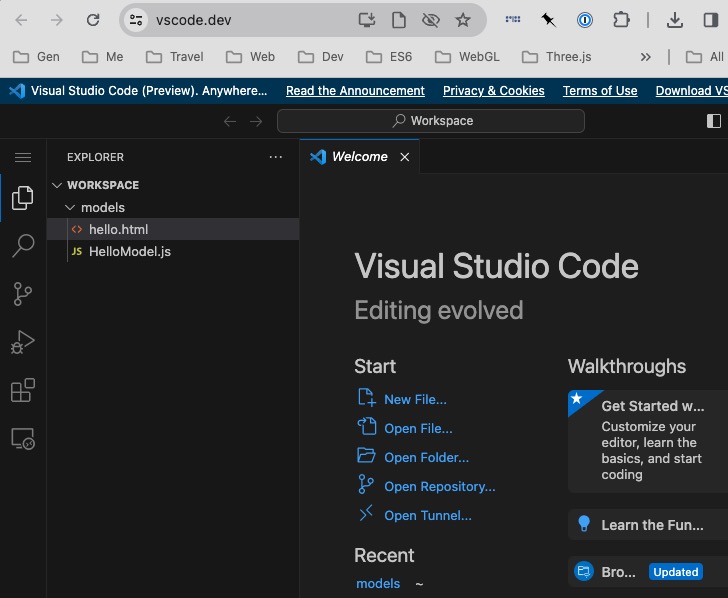The height and width of the screenshot is (598, 728).
Task: Open the hamburger application menu
Action: 22,157
